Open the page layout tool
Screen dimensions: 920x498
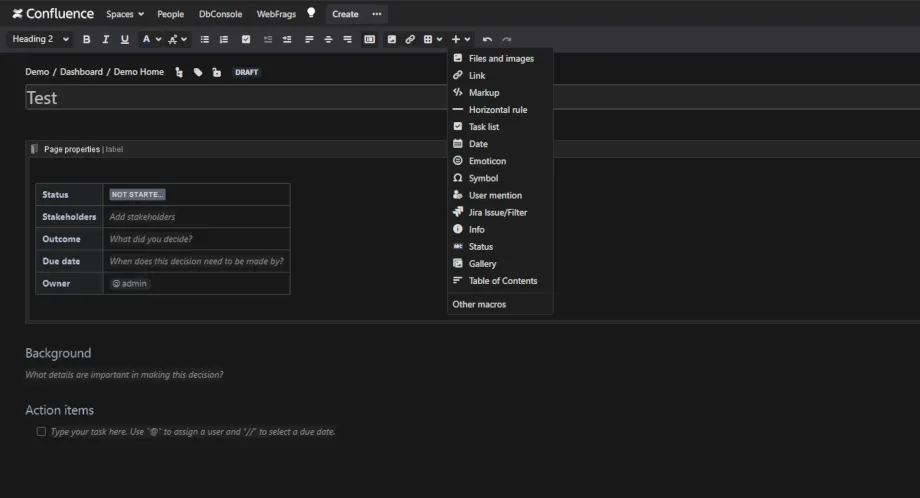(370, 39)
